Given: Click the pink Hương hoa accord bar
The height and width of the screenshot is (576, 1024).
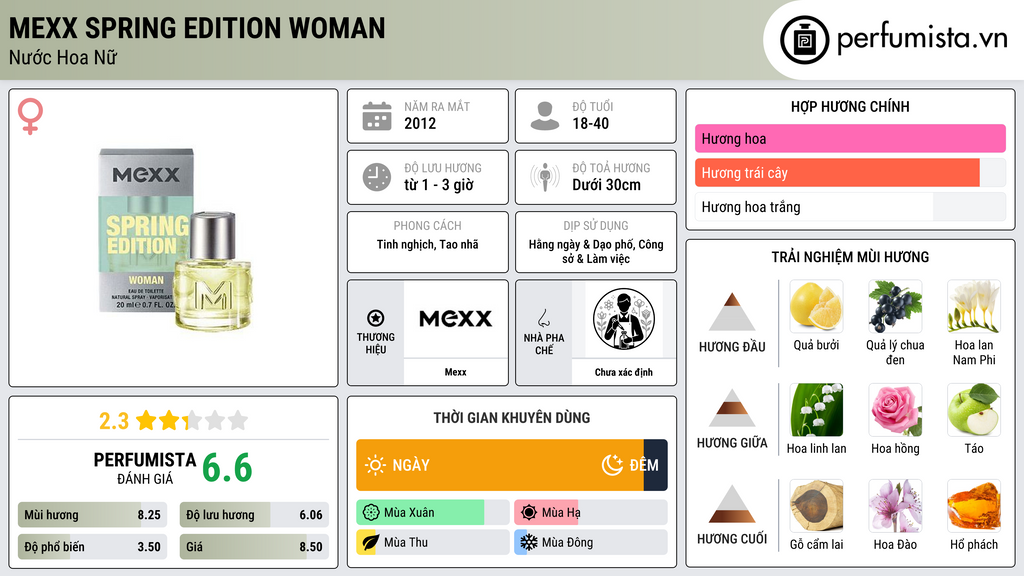Looking at the screenshot, I should [850, 138].
